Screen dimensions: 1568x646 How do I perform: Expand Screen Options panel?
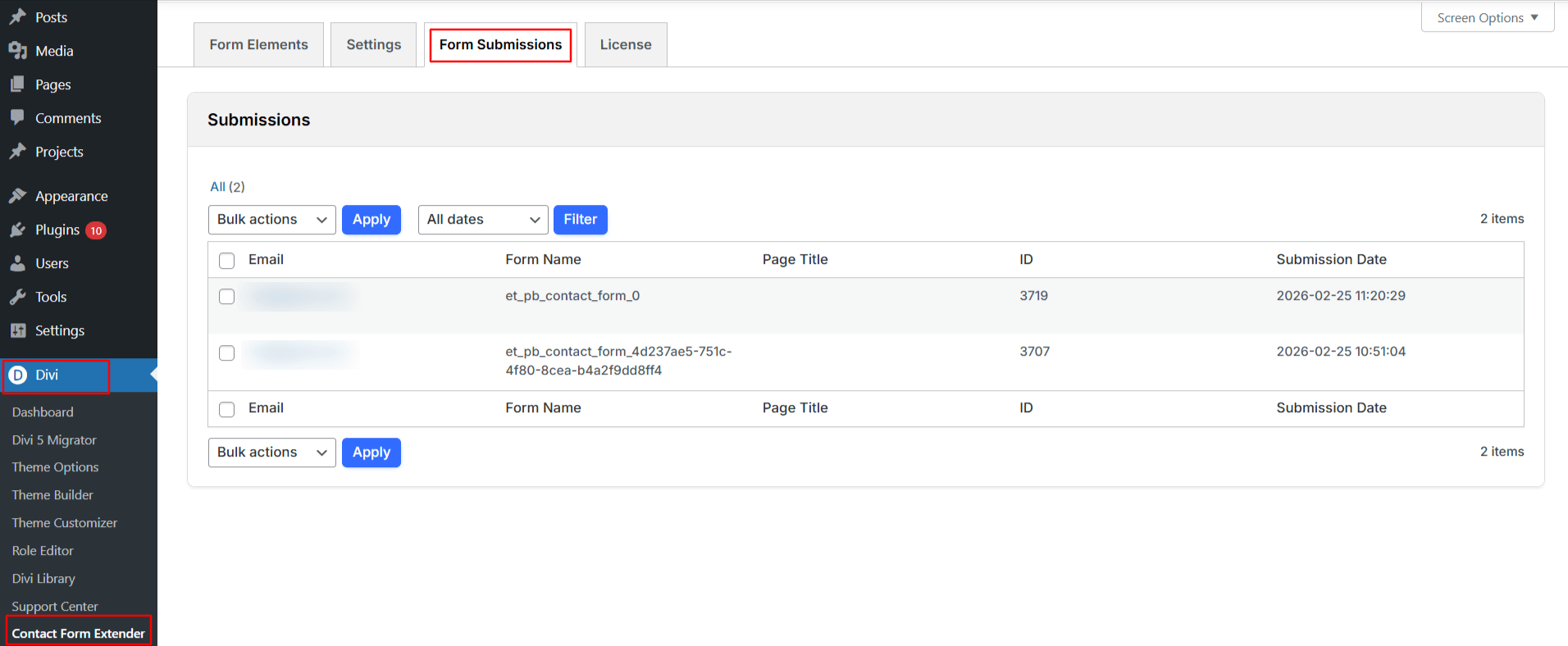1487,18
